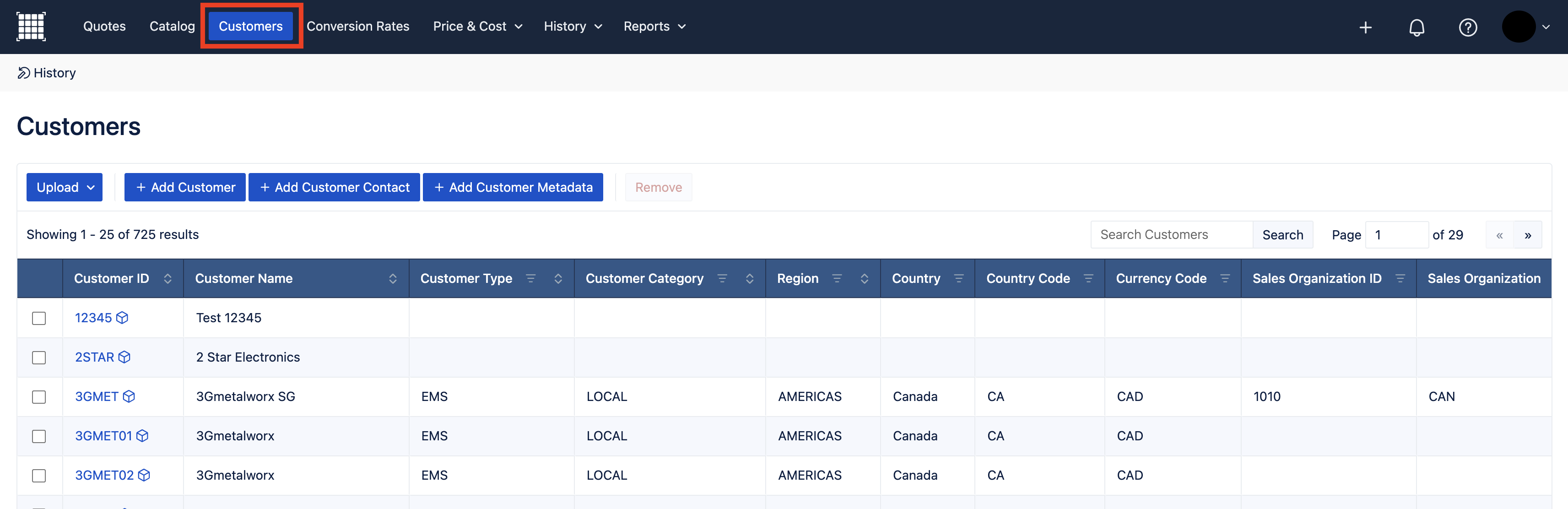Click the "Showing 1 - 25 of 725 results" text
Image resolution: width=1568 pixels, height=509 pixels.
113,234
